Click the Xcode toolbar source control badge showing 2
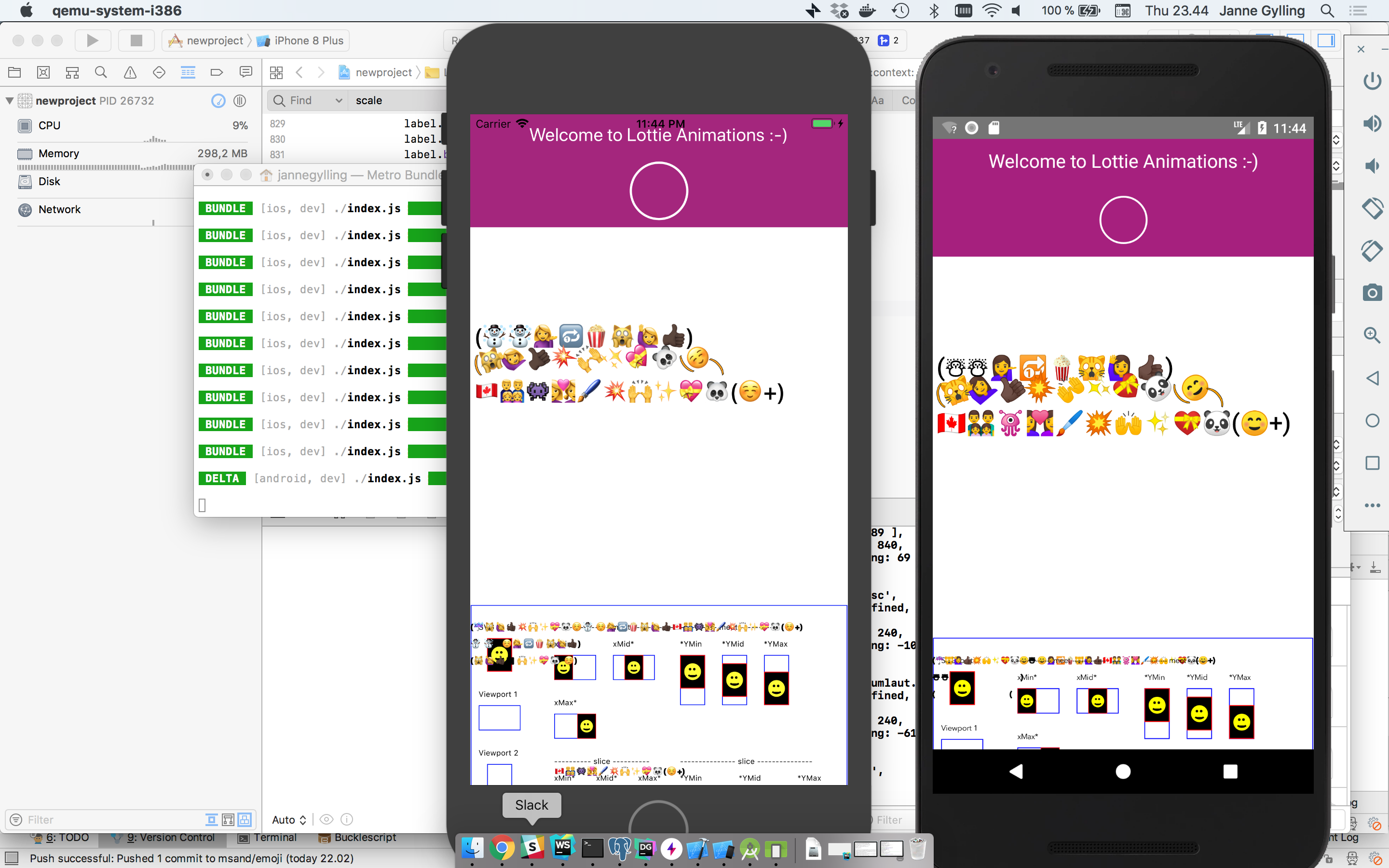Image resolution: width=1389 pixels, height=868 pixels. 888,40
